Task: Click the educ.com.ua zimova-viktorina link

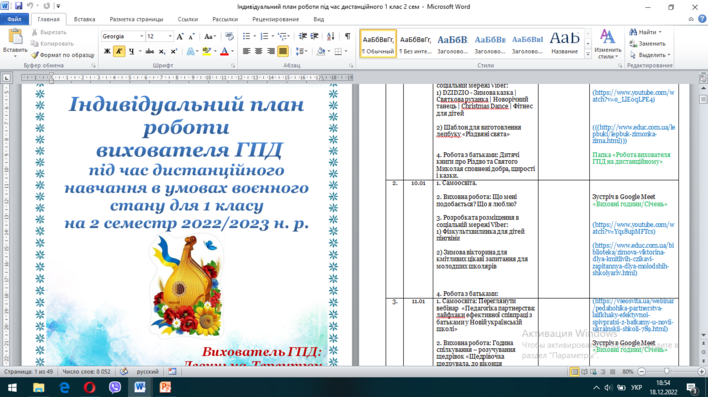Action: point(633,259)
